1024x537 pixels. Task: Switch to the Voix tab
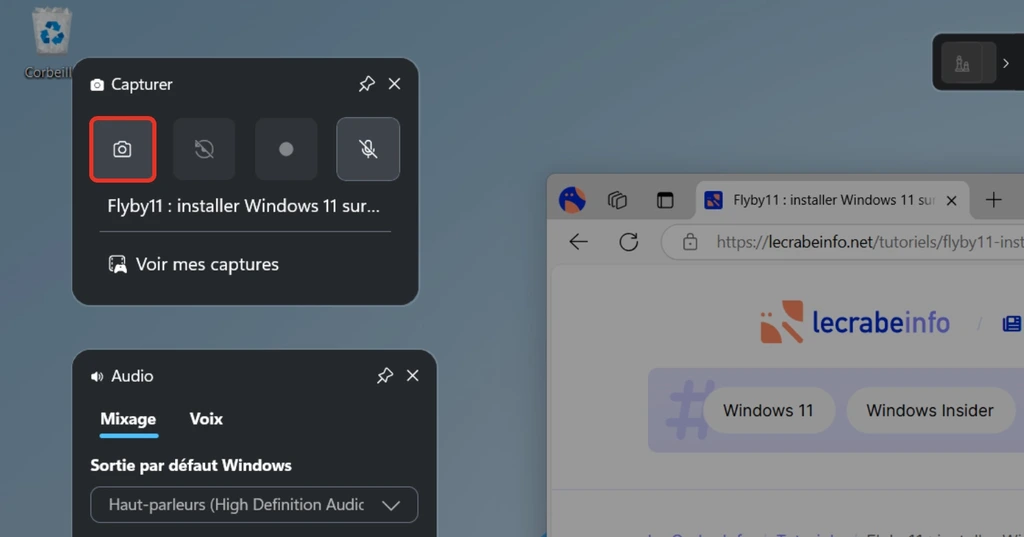[206, 419]
